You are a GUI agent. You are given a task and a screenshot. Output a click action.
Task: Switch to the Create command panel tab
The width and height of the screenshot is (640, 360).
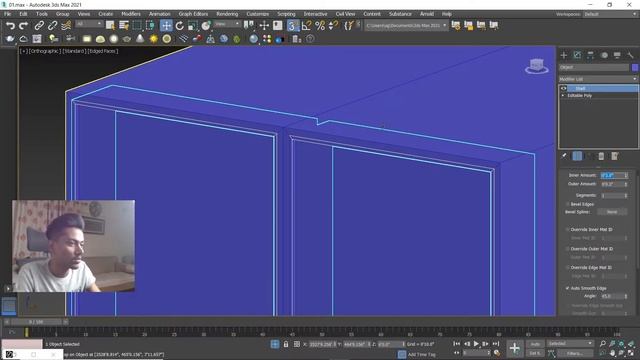pyautogui.click(x=564, y=55)
